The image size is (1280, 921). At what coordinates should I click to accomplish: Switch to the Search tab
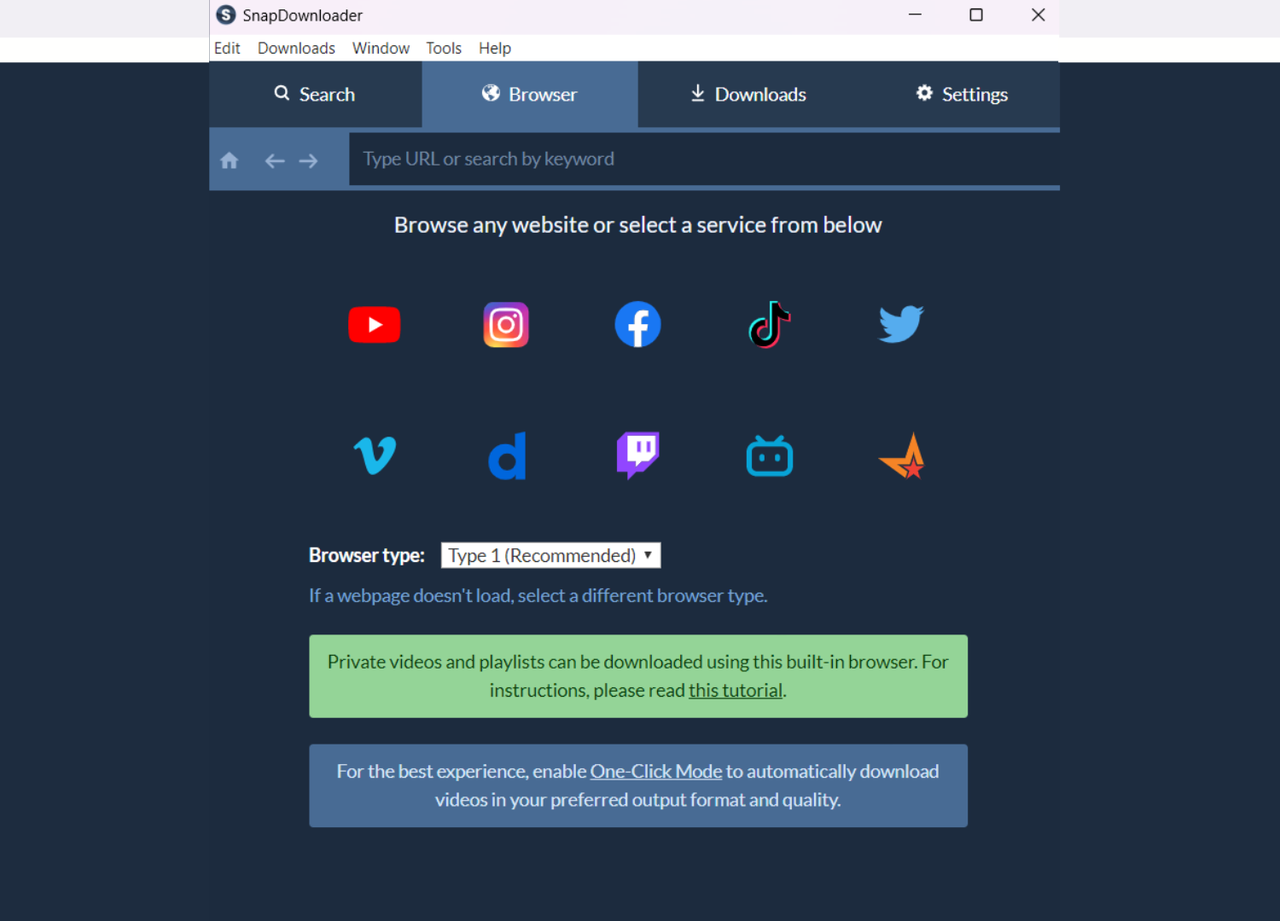coord(315,94)
